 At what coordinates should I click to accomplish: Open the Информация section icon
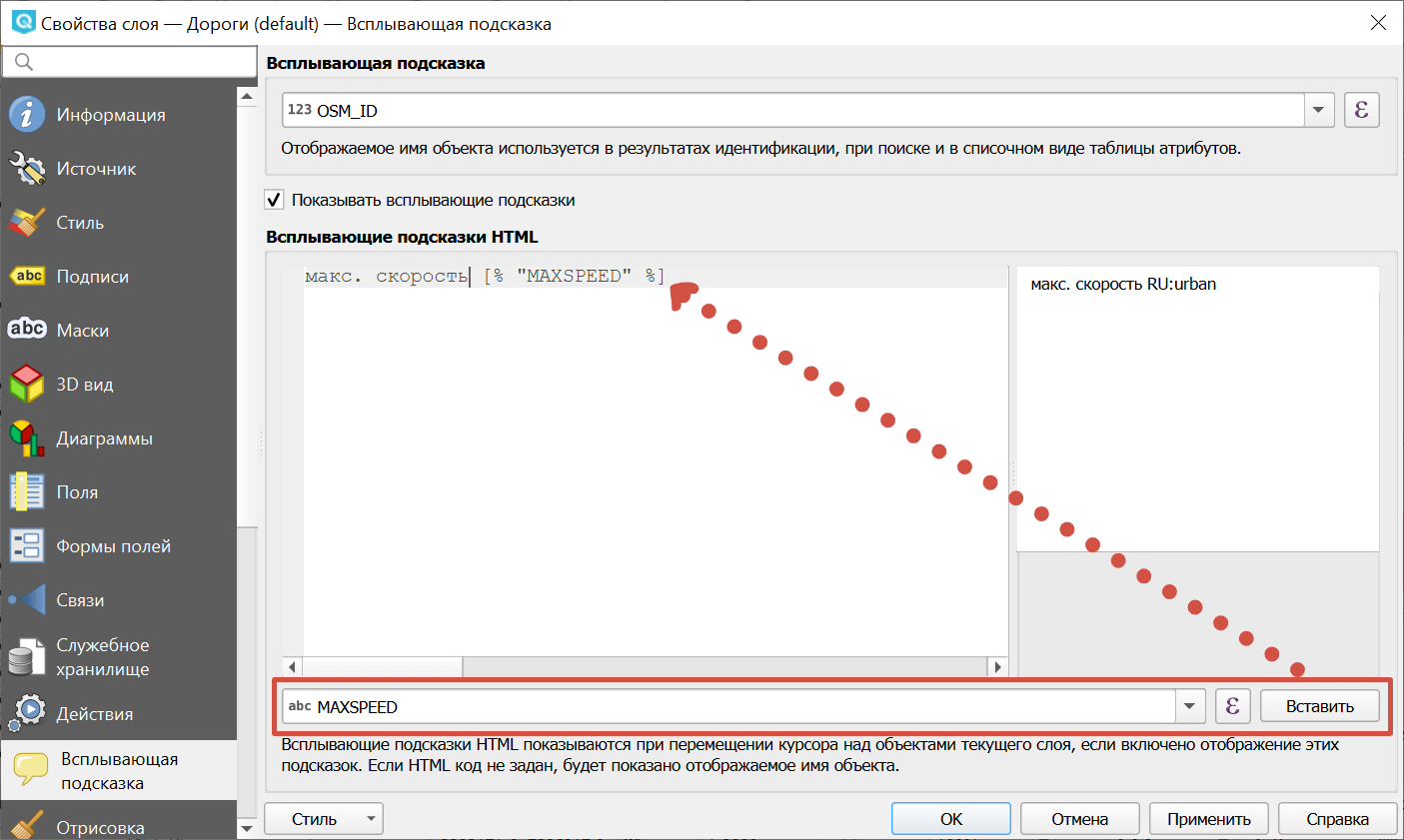tap(27, 115)
